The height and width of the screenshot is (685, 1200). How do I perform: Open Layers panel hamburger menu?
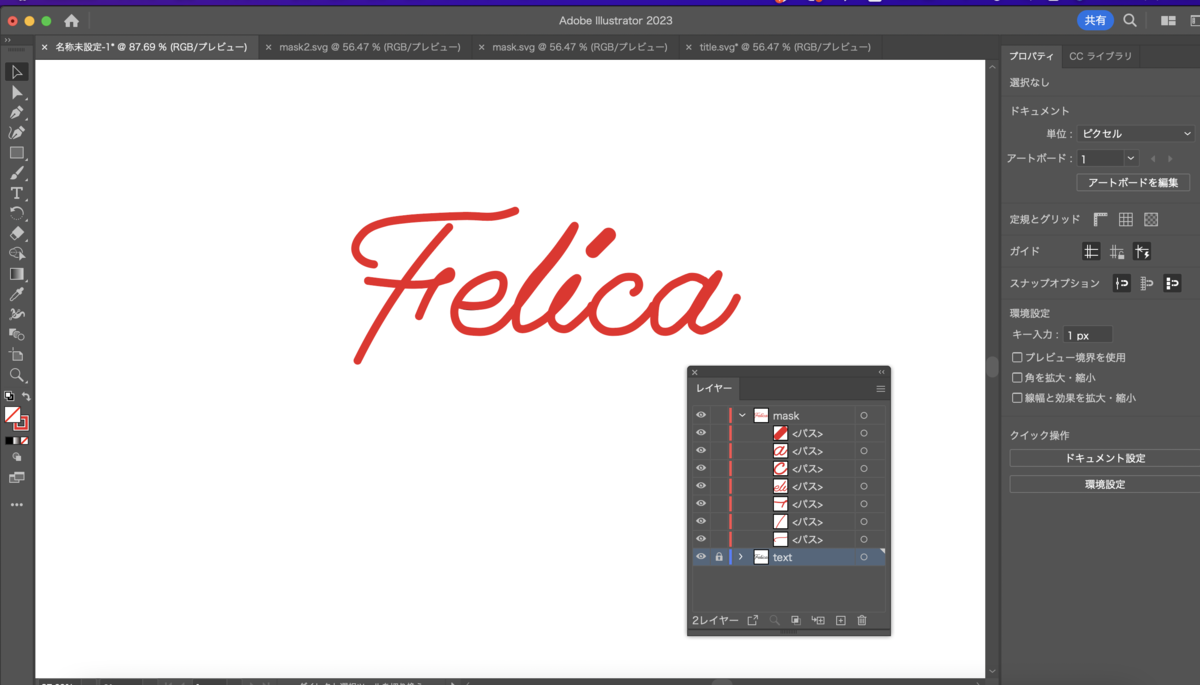(881, 389)
